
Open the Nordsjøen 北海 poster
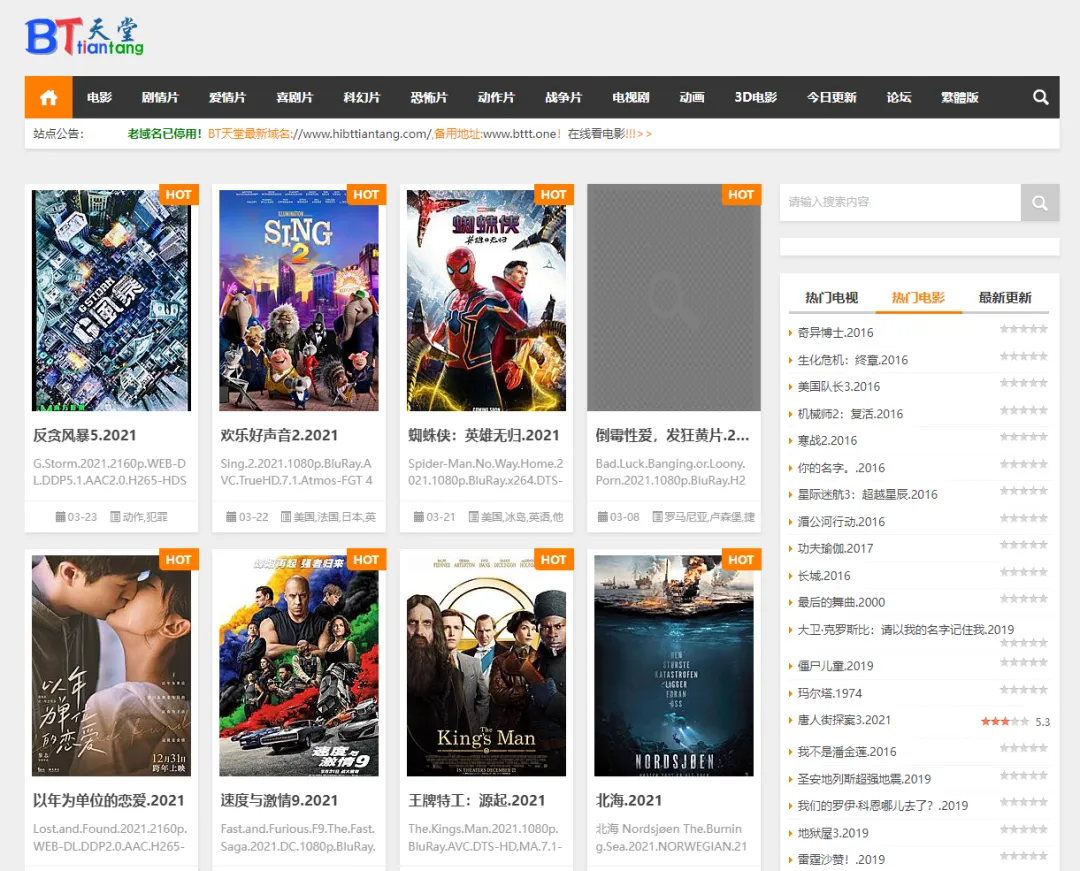click(x=674, y=666)
